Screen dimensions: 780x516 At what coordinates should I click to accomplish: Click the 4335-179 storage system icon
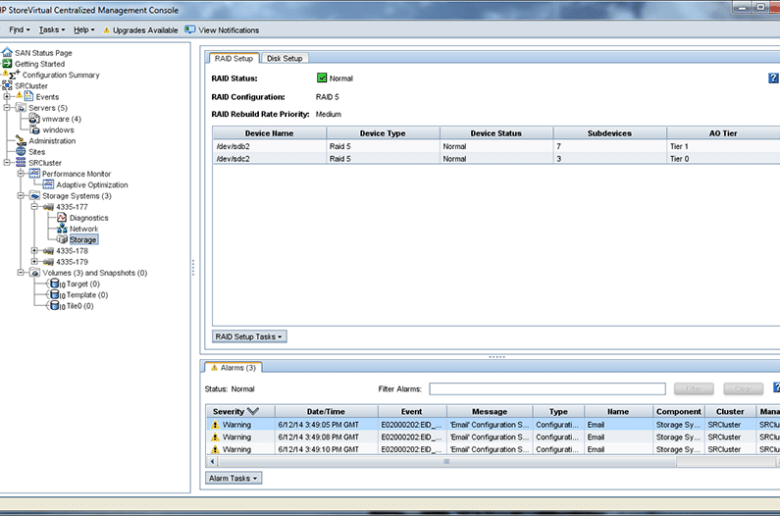click(48, 262)
